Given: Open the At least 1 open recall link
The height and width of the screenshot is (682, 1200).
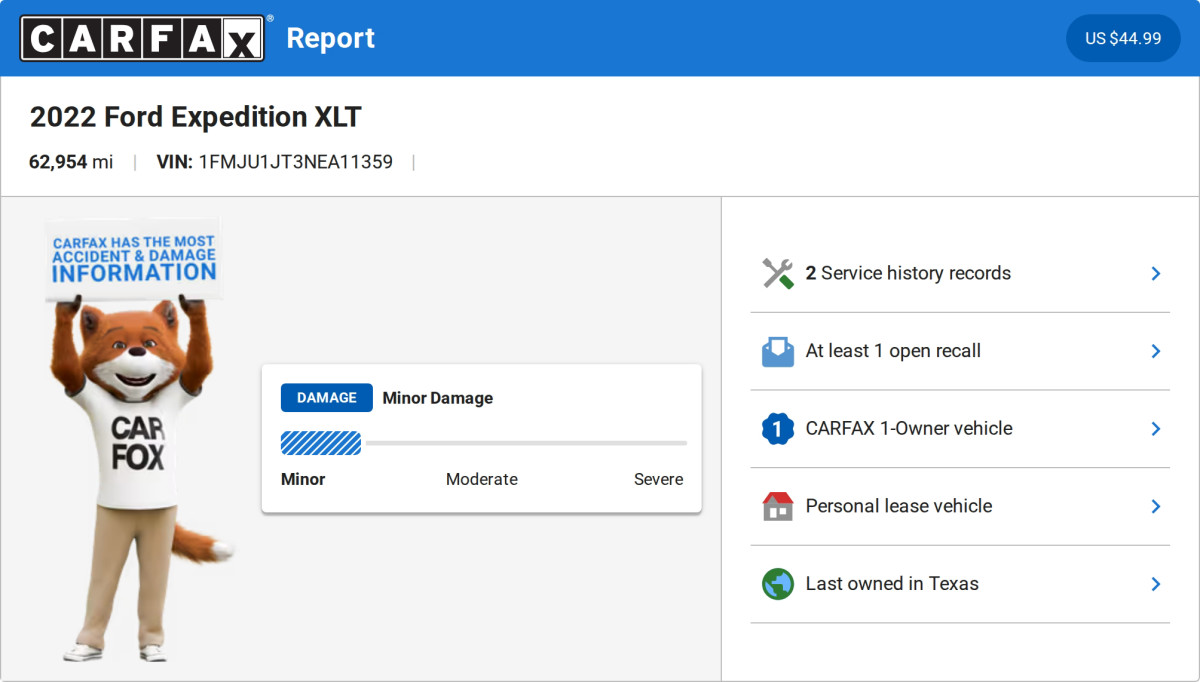Looking at the screenshot, I should coord(893,351).
